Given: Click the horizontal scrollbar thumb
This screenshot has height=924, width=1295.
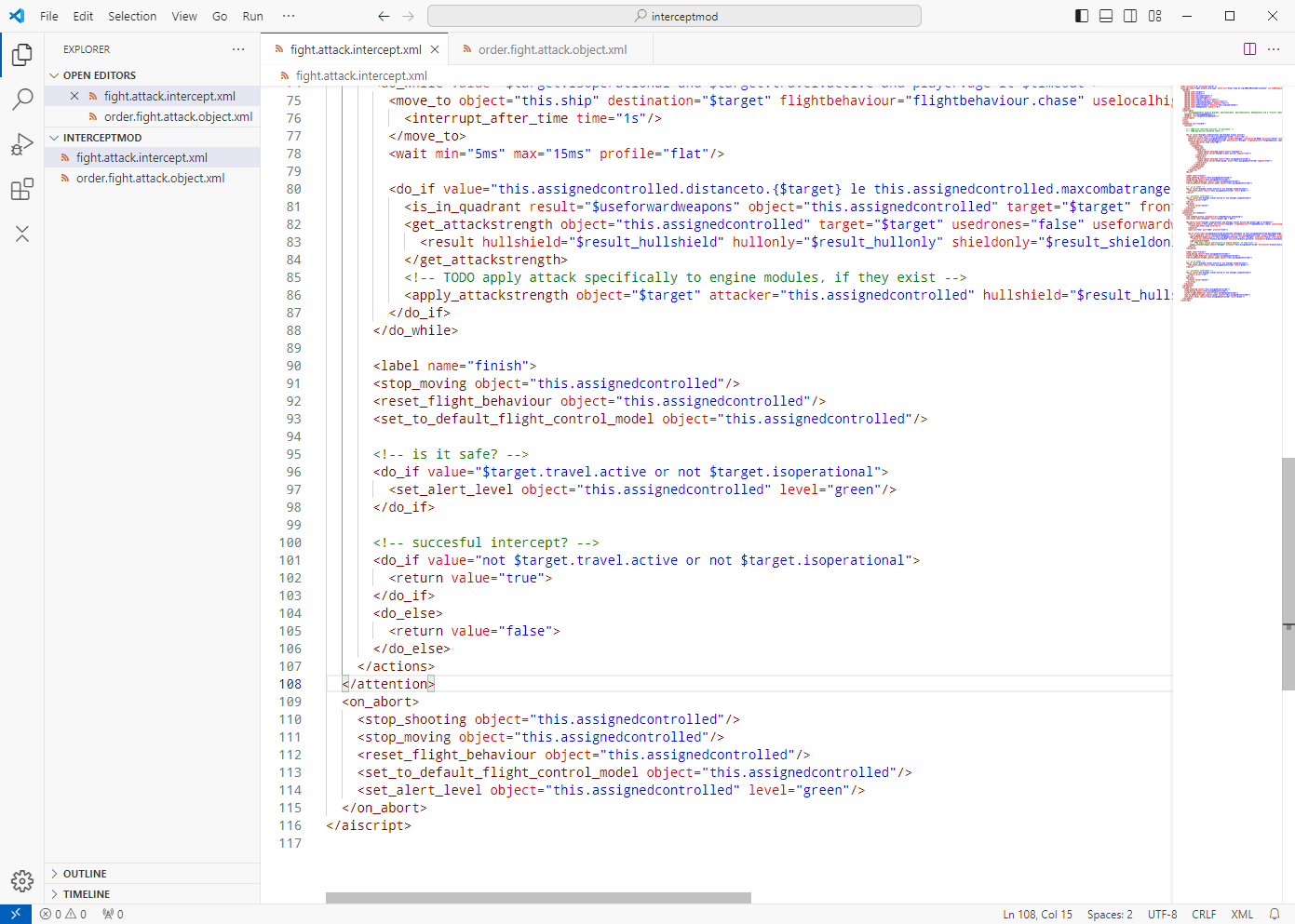Looking at the screenshot, I should tap(538, 898).
